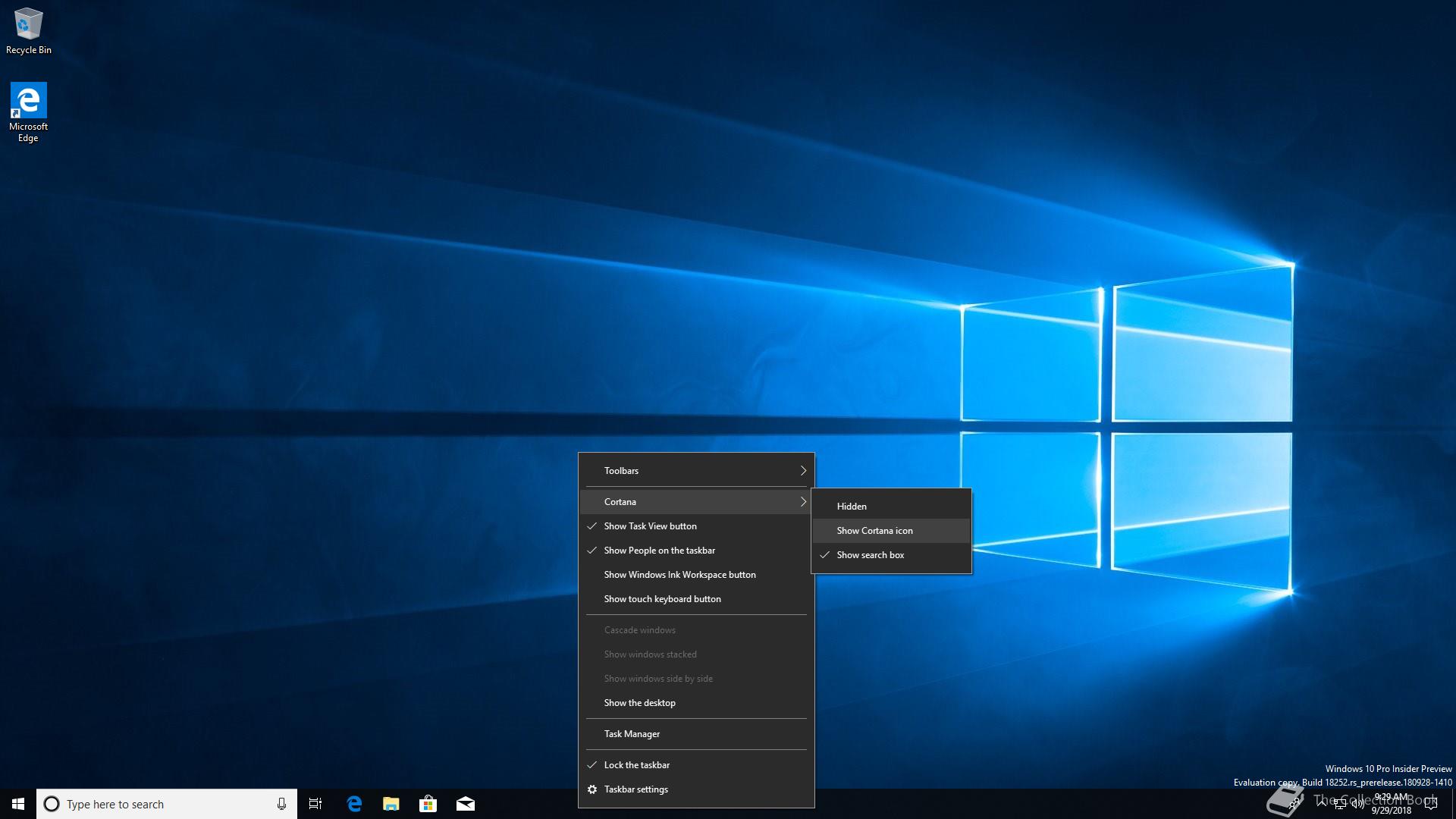1456x819 pixels.
Task: Open Task View from the taskbar
Action: (x=315, y=804)
